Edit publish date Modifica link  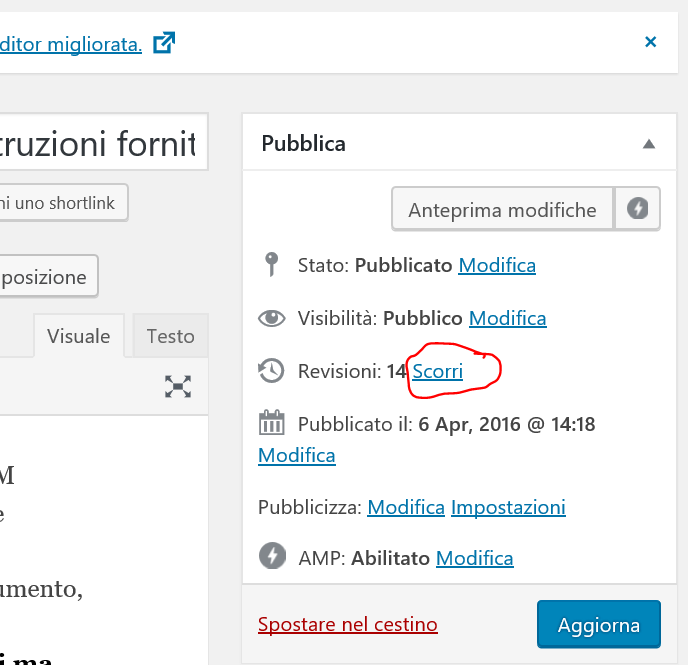point(296,455)
